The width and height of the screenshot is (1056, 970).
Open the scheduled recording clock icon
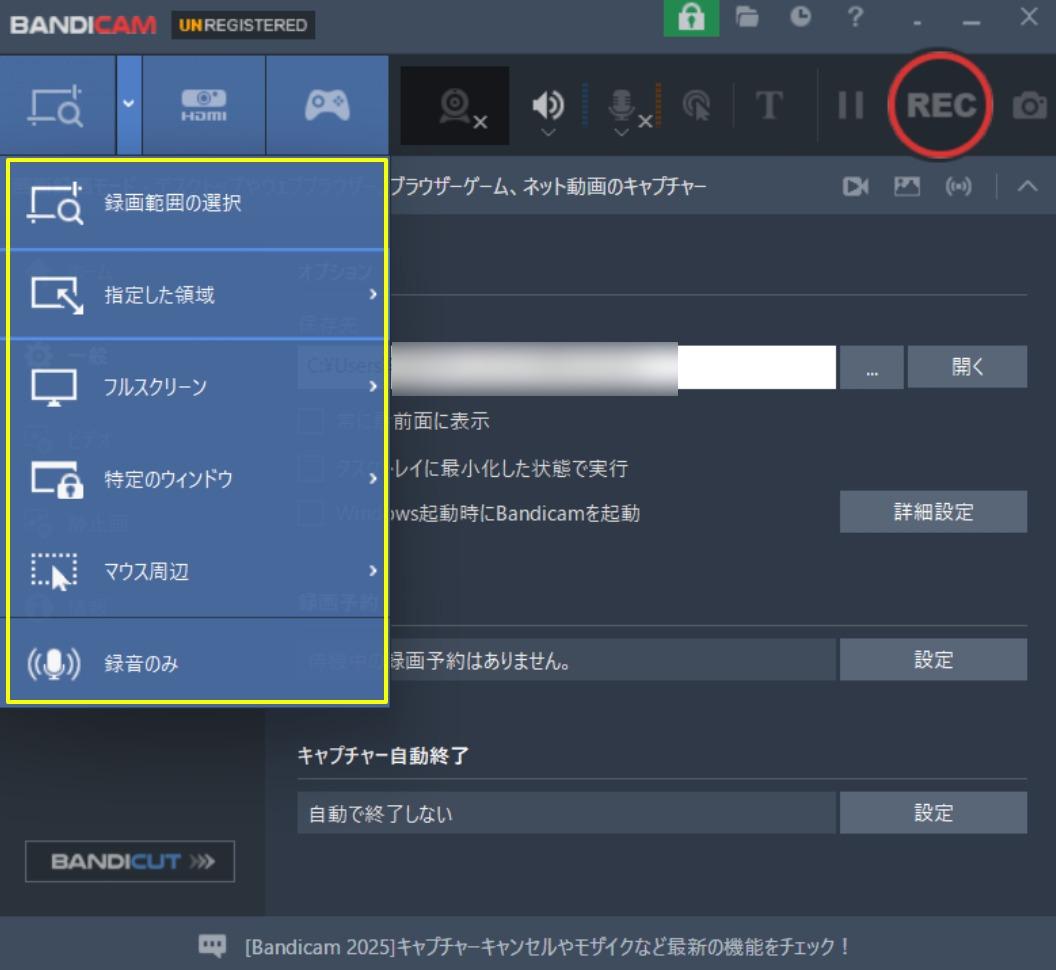[800, 16]
